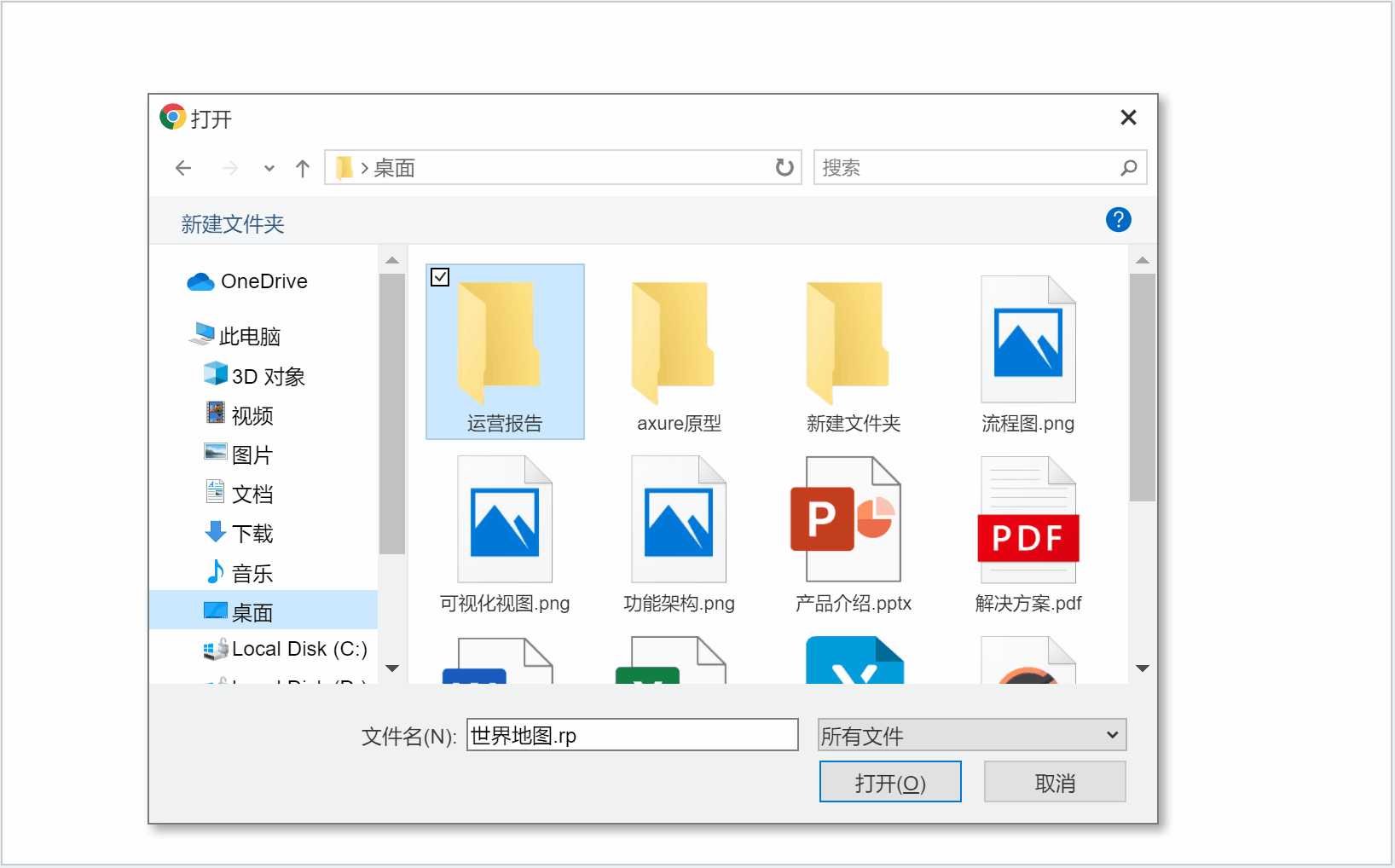
Task: Click the right scrollbar down arrow
Action: [1142, 669]
